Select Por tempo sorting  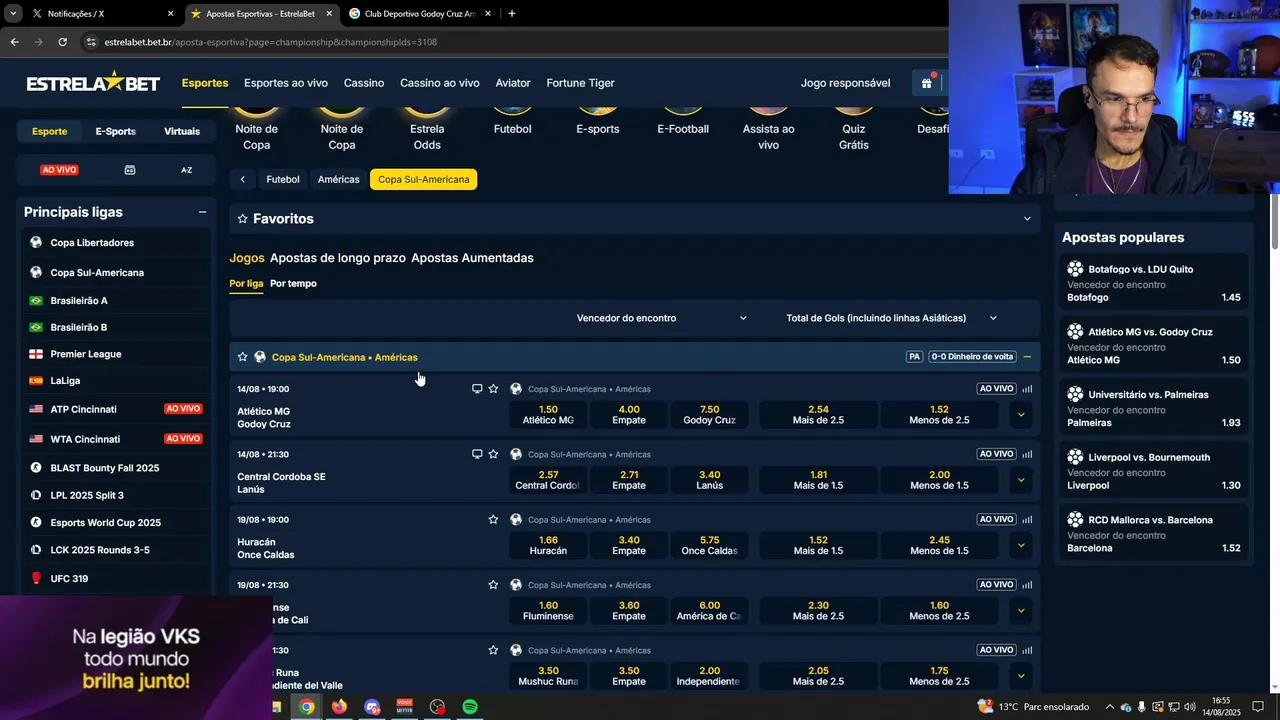293,284
